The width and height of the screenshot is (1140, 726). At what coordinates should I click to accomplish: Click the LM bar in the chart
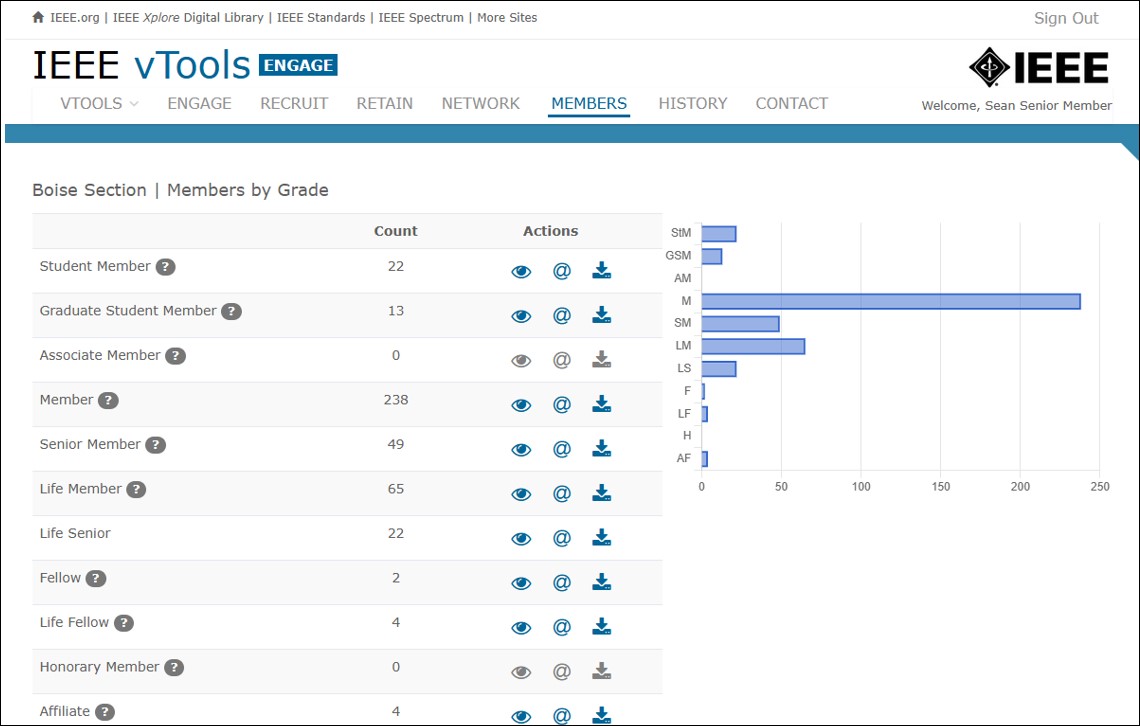click(753, 346)
